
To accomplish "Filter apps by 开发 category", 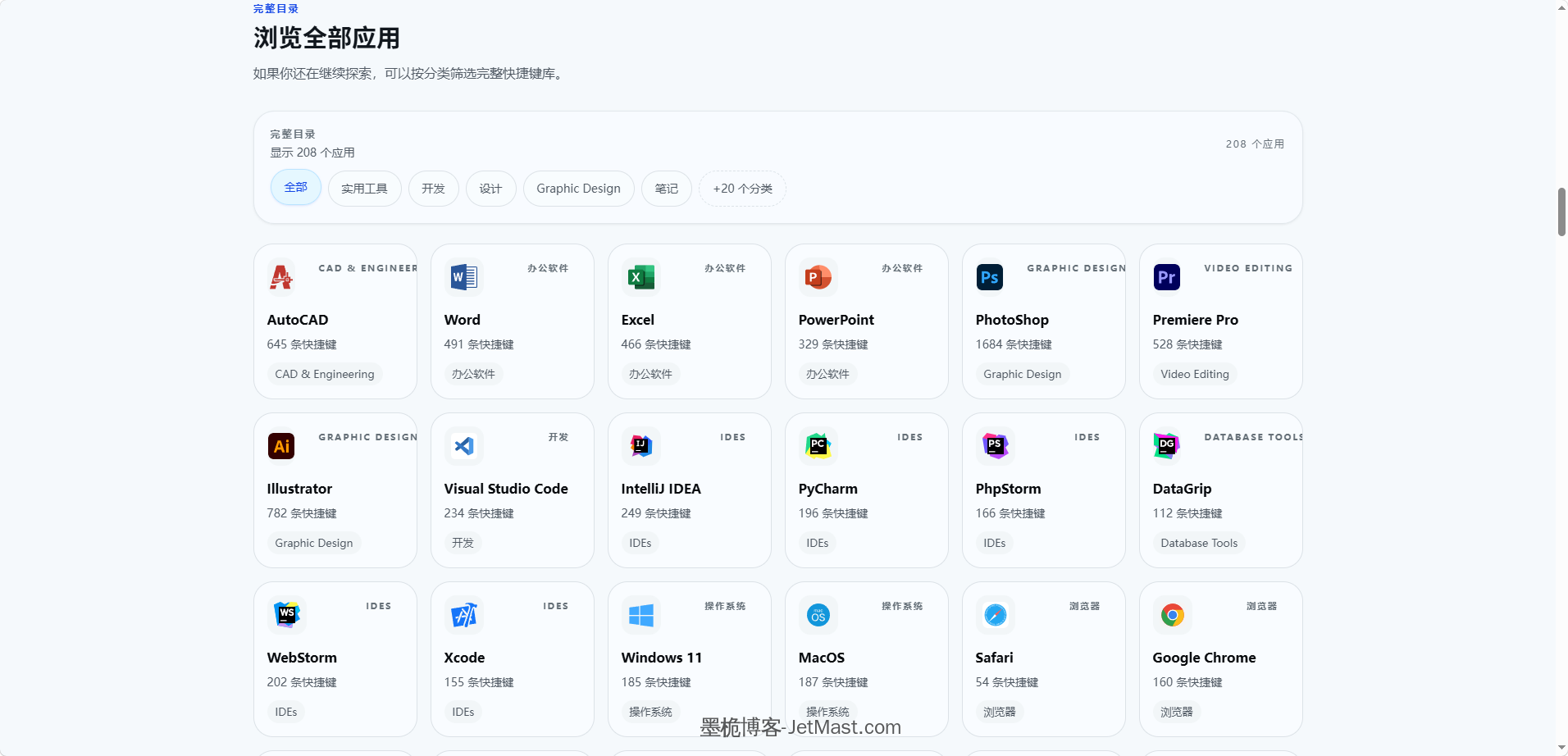I will click(x=434, y=189).
